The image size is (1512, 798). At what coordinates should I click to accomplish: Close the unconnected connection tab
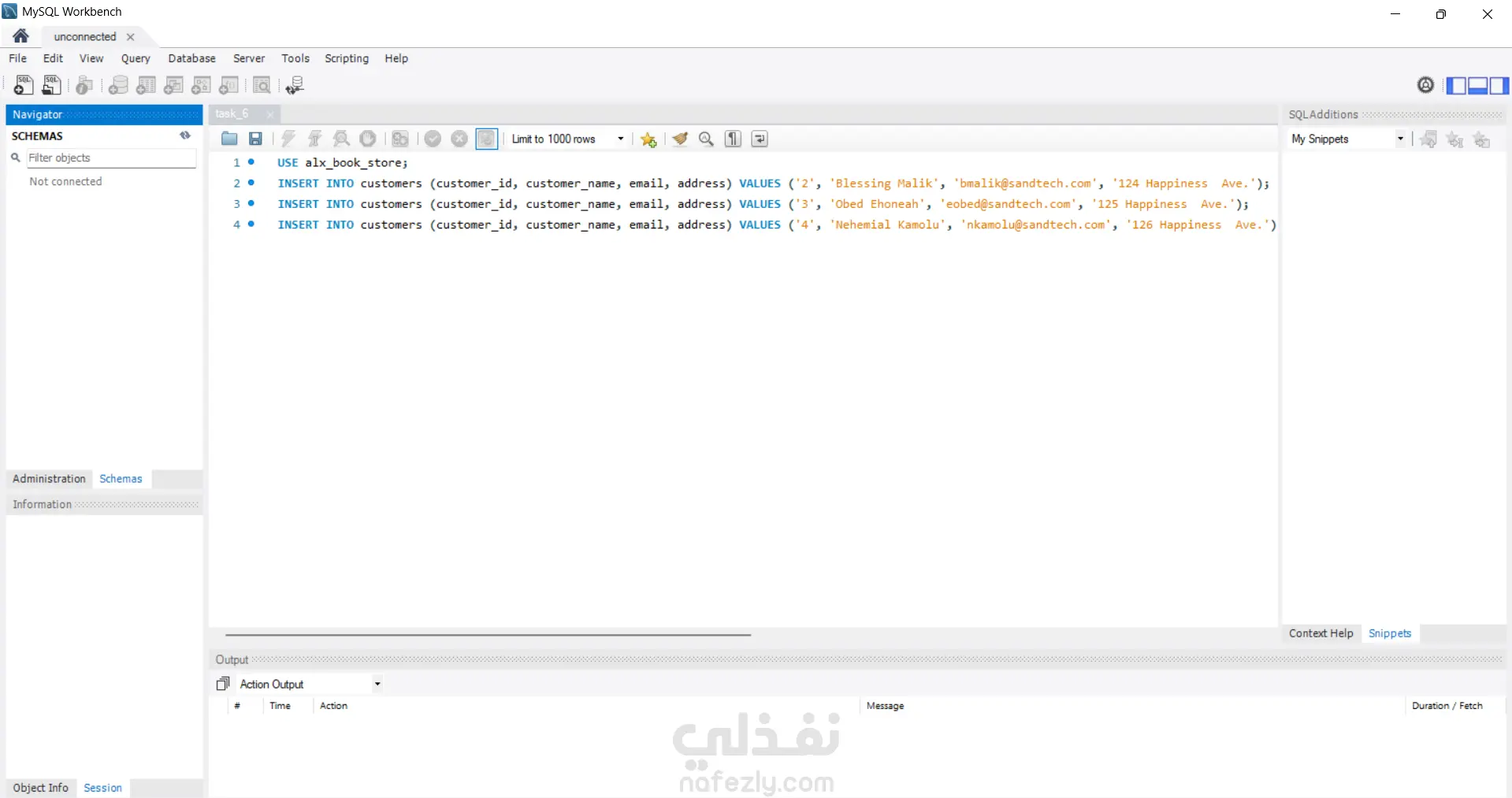point(131,37)
